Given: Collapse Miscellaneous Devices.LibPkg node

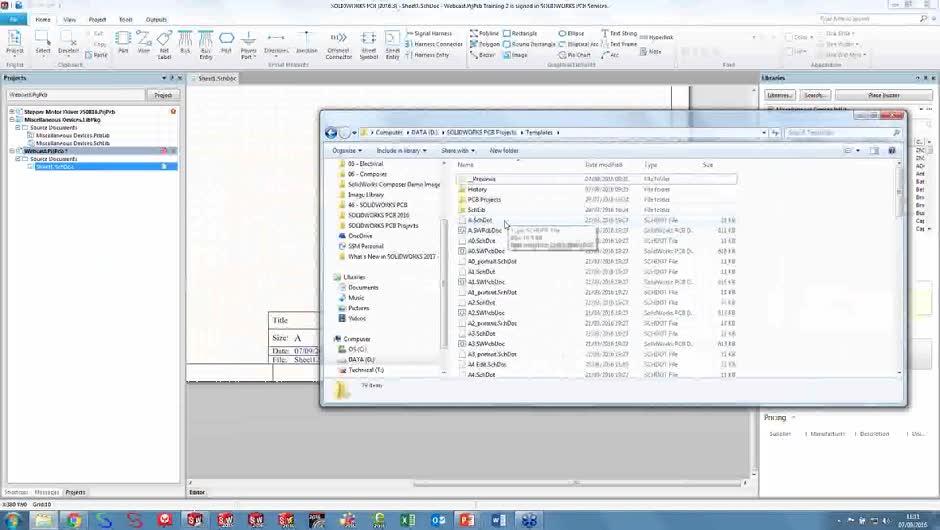Looking at the screenshot, I should pyautogui.click(x=11, y=119).
